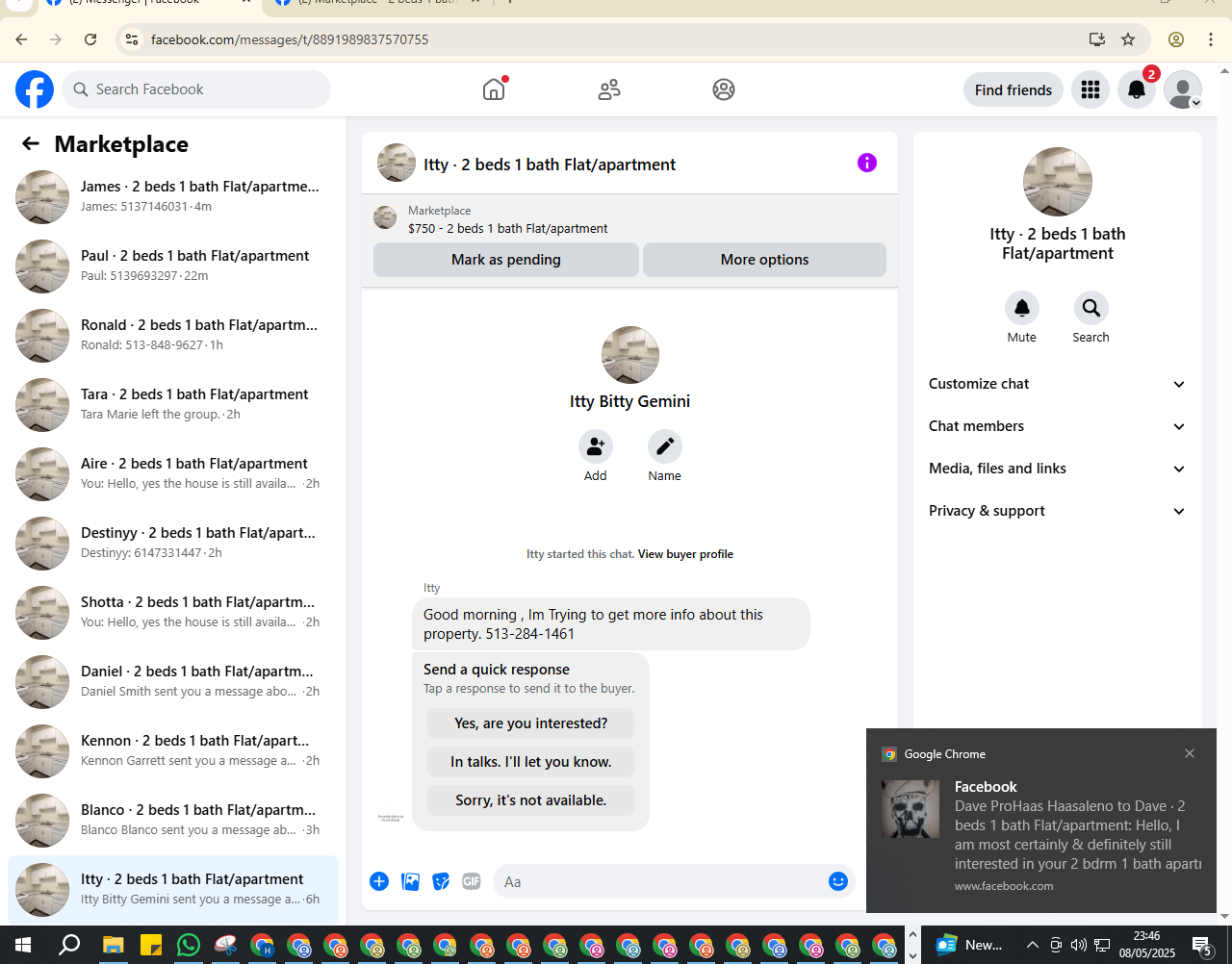Choose a GIF icon in composer
The width and height of the screenshot is (1232, 964).
(472, 881)
